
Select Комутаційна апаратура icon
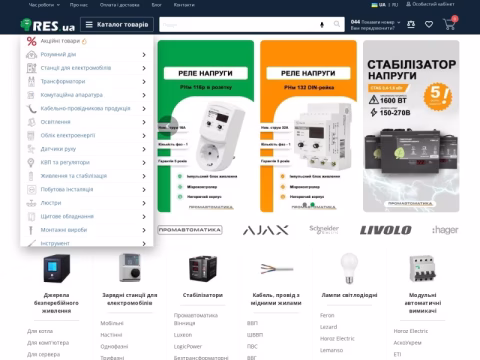pyautogui.click(x=31, y=95)
